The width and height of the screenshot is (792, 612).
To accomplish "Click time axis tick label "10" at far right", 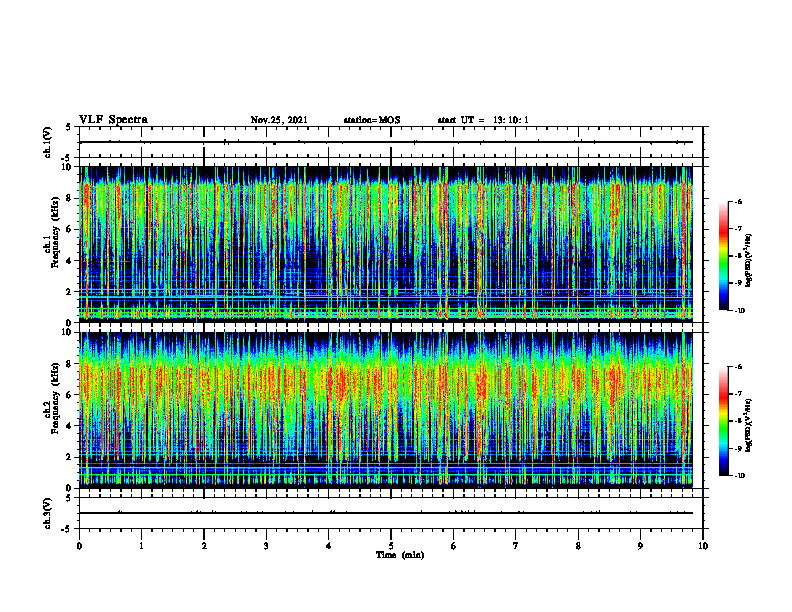I will coord(703,546).
